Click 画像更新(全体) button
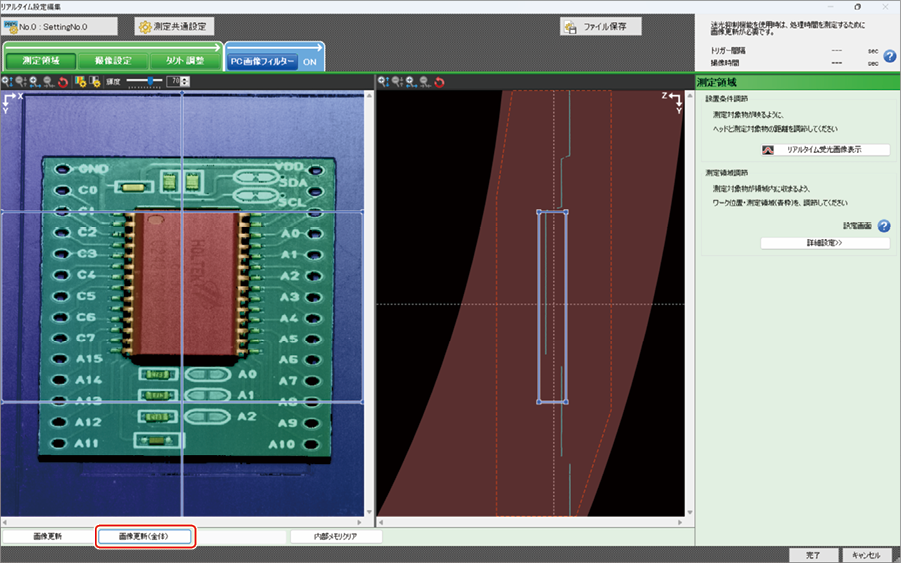The image size is (901, 563). pos(144,536)
